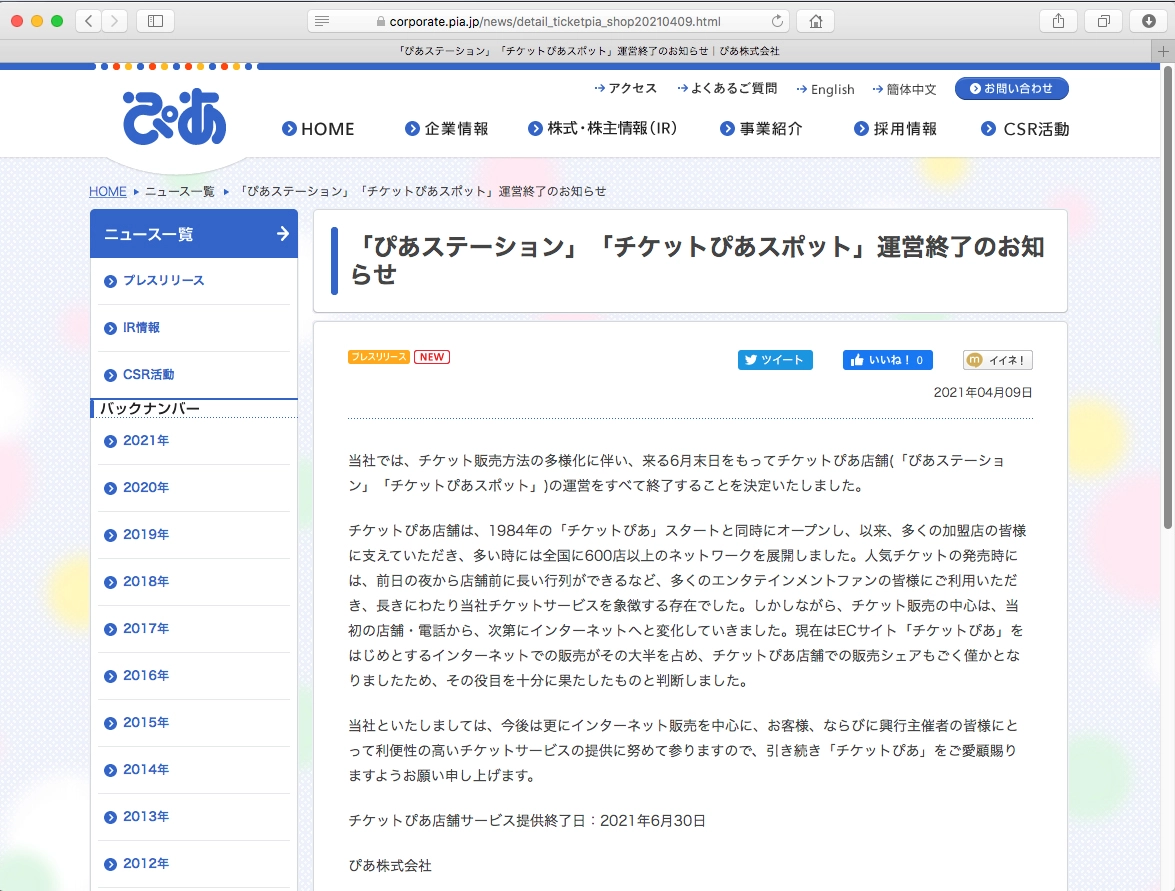Click the Safari back arrow button
The image size is (1175, 891).
click(x=88, y=21)
